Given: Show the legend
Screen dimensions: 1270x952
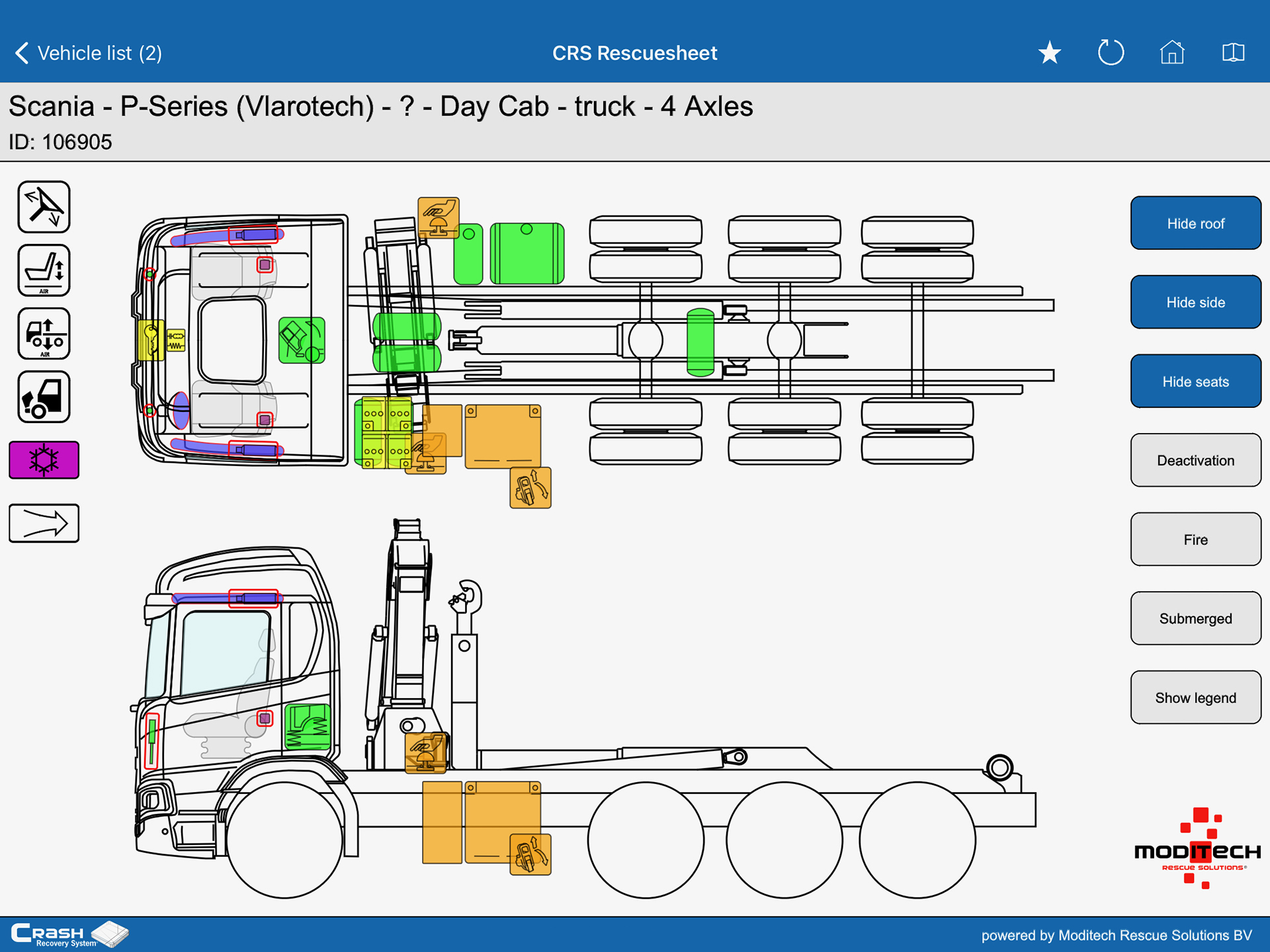Looking at the screenshot, I should (x=1195, y=697).
